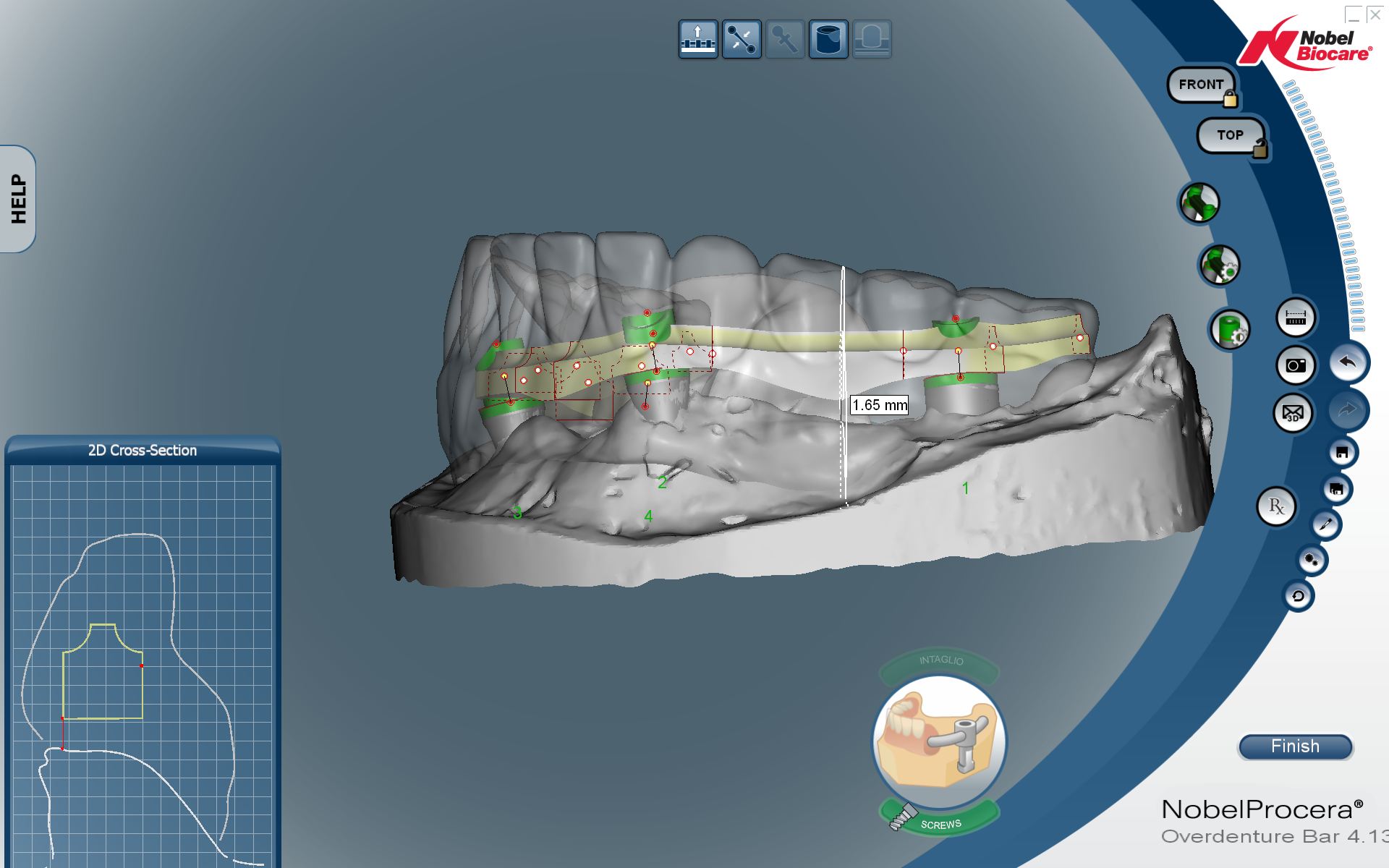Viewport: 1389px width, 868px height.
Task: Click the 3D email send icon
Action: (x=1292, y=413)
